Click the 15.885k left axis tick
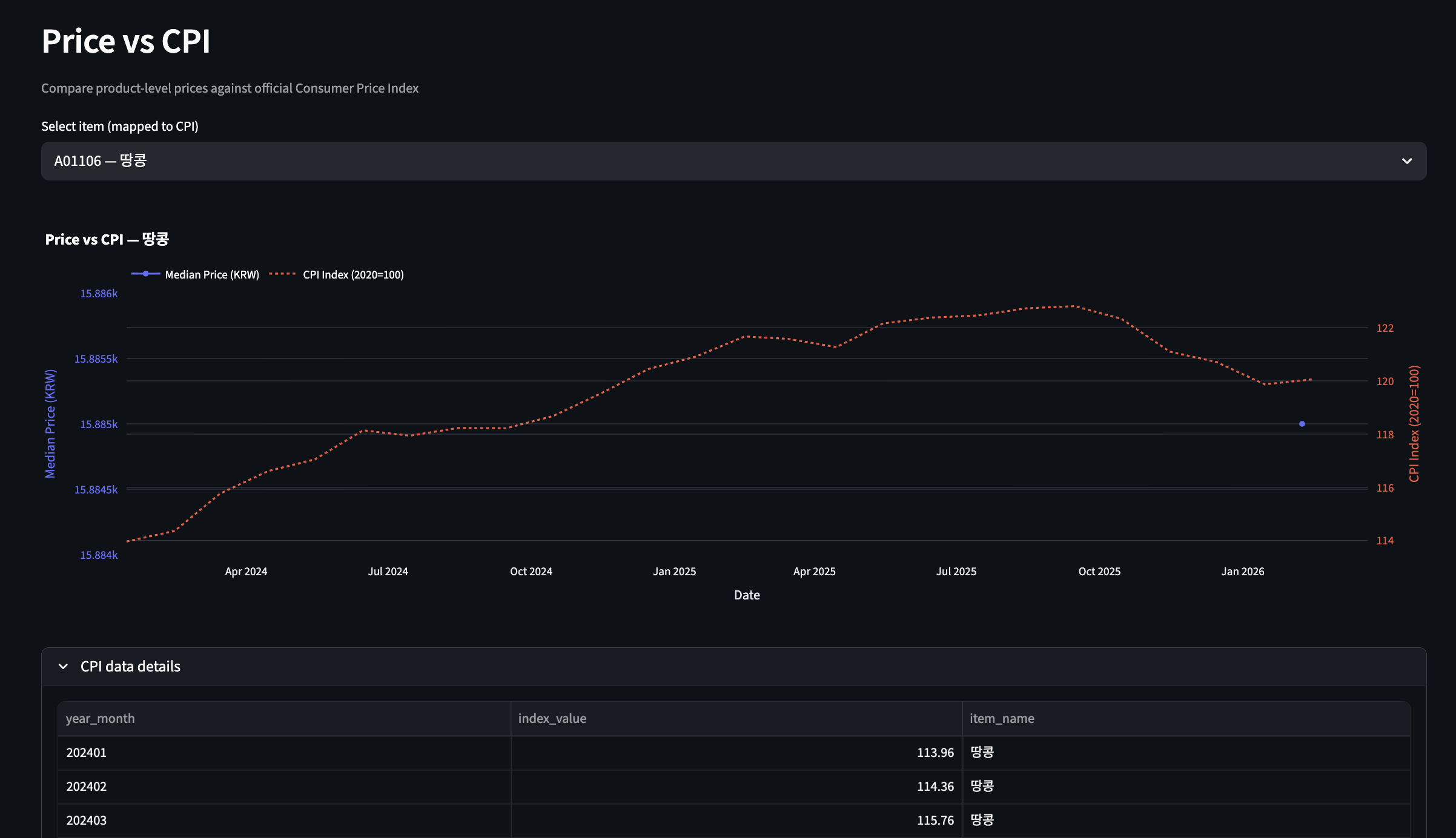Image resolution: width=1456 pixels, height=838 pixels. tap(99, 424)
